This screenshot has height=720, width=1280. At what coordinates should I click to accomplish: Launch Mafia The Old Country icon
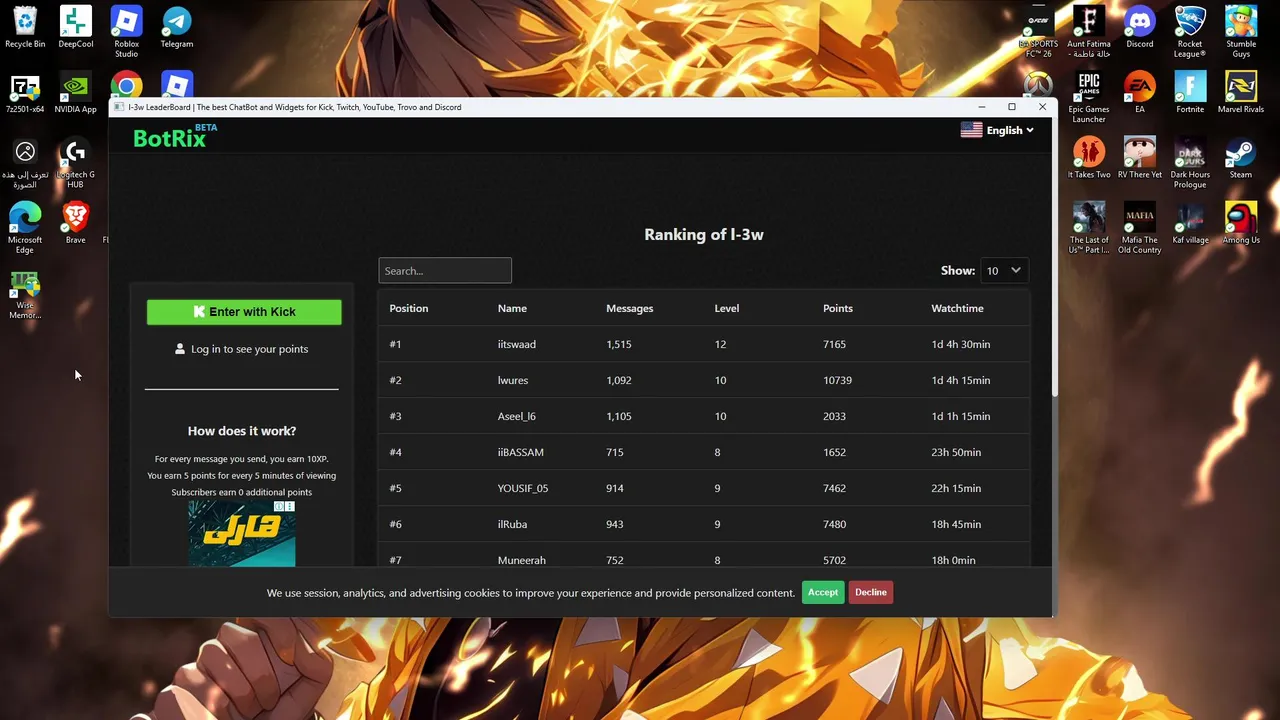(x=1139, y=228)
